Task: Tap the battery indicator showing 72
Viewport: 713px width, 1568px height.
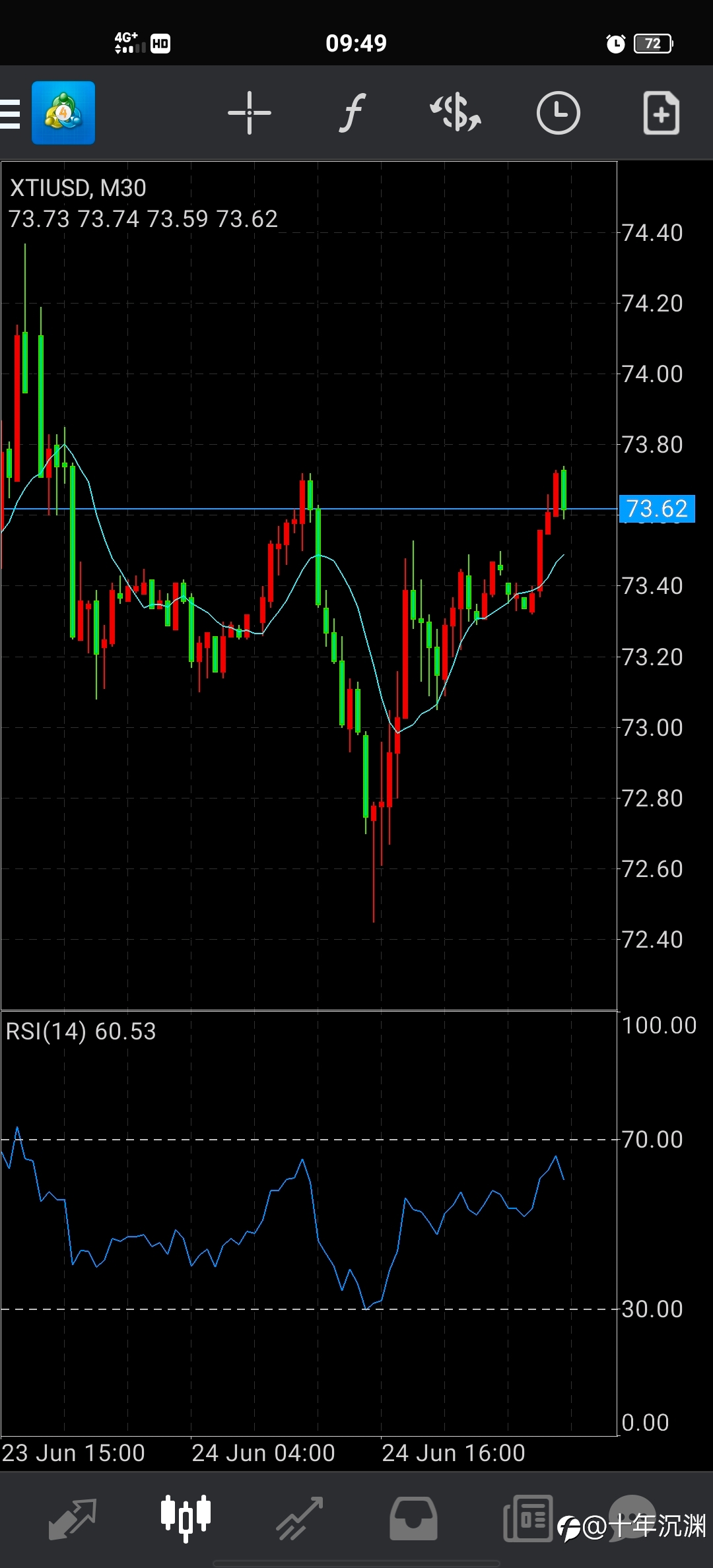Action: [653, 44]
